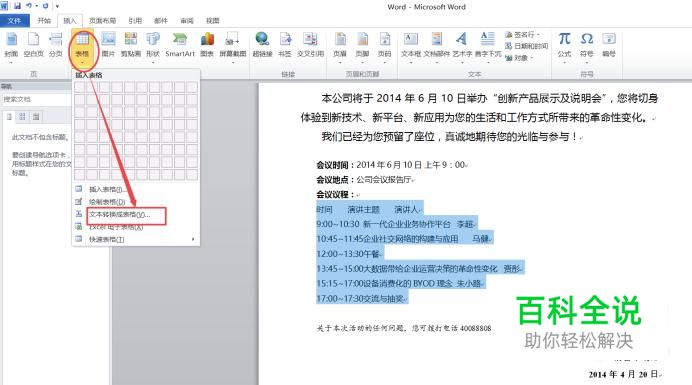The height and width of the screenshot is (385, 692).
Task: Insert a SmartArt graphic
Action: coord(180,45)
